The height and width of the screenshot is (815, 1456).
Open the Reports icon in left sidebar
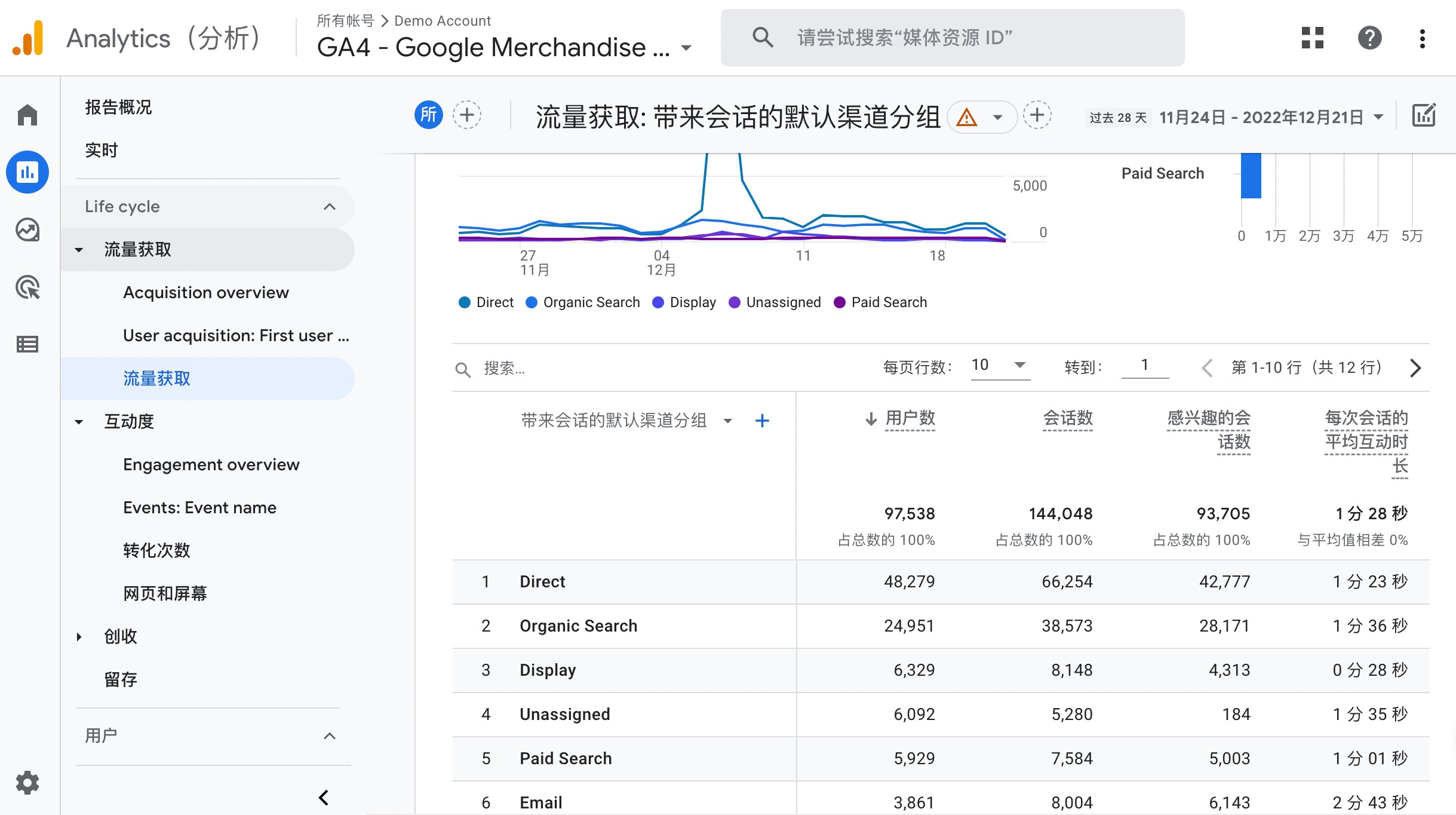(27, 172)
